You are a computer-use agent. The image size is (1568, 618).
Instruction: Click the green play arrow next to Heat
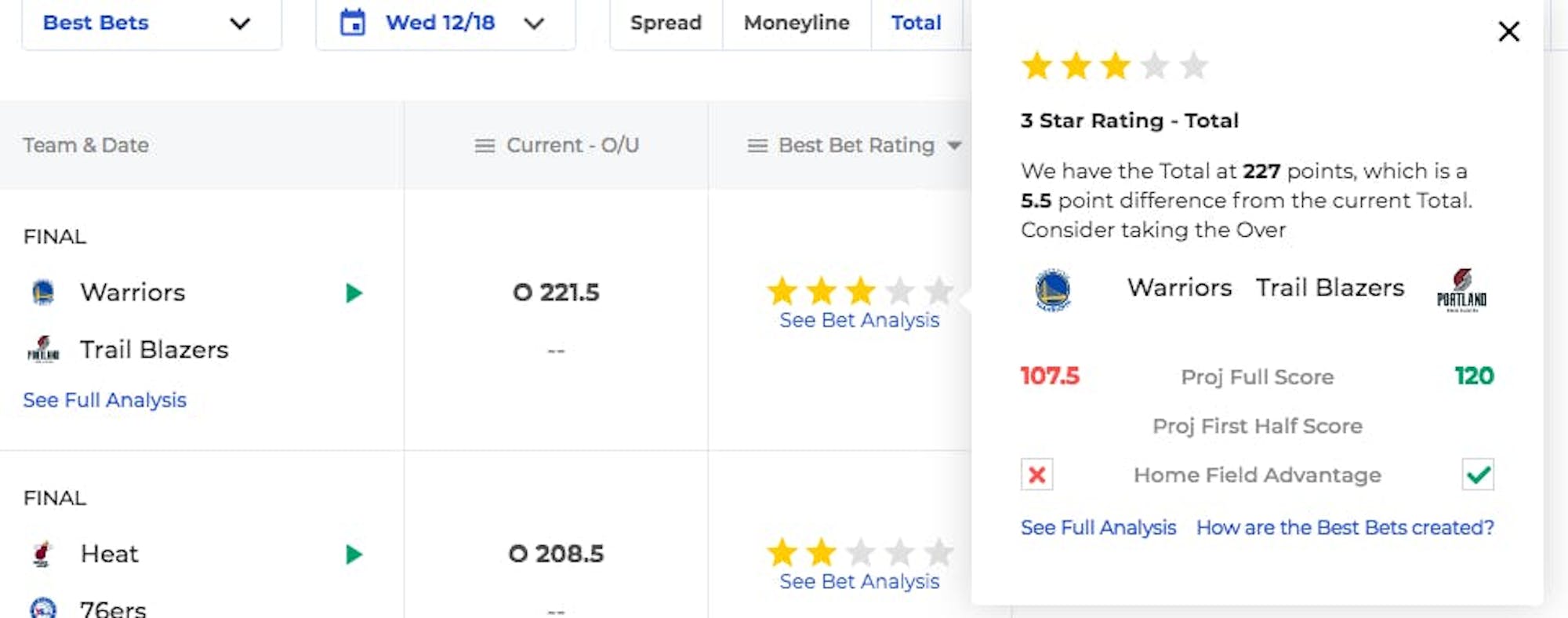click(354, 555)
